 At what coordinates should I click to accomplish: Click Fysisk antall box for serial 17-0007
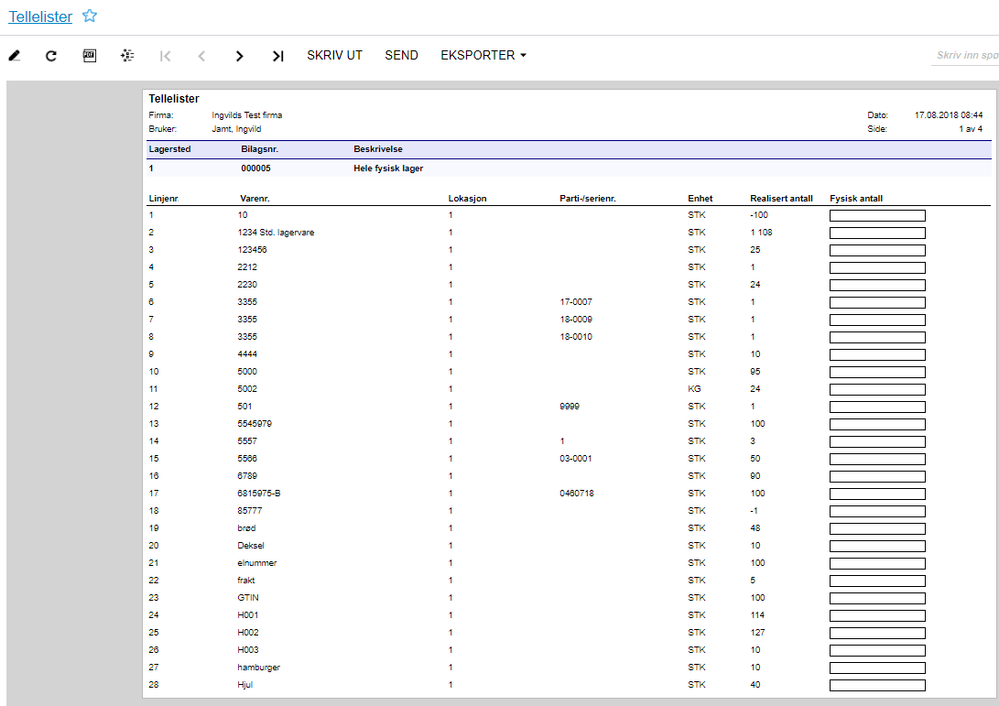(877, 303)
